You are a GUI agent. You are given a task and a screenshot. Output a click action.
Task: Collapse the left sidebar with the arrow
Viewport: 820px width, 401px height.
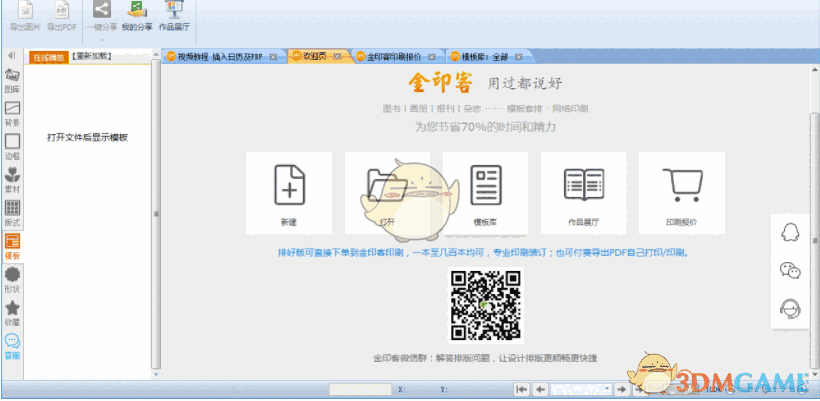pyautogui.click(x=11, y=57)
